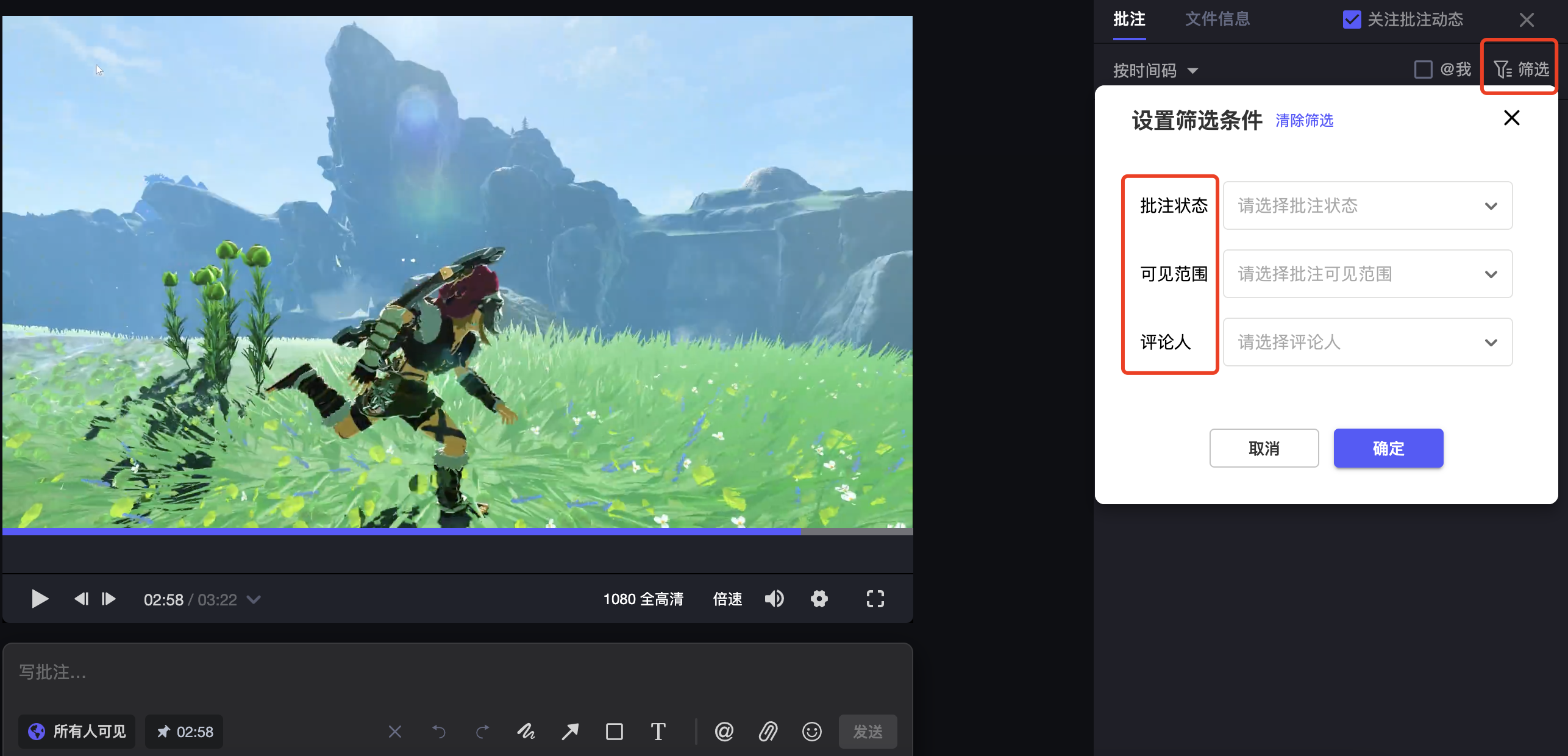Screen dimensions: 1568x756
Task: Change 所有人可见 visibility setting
Action: pyautogui.click(x=77, y=731)
